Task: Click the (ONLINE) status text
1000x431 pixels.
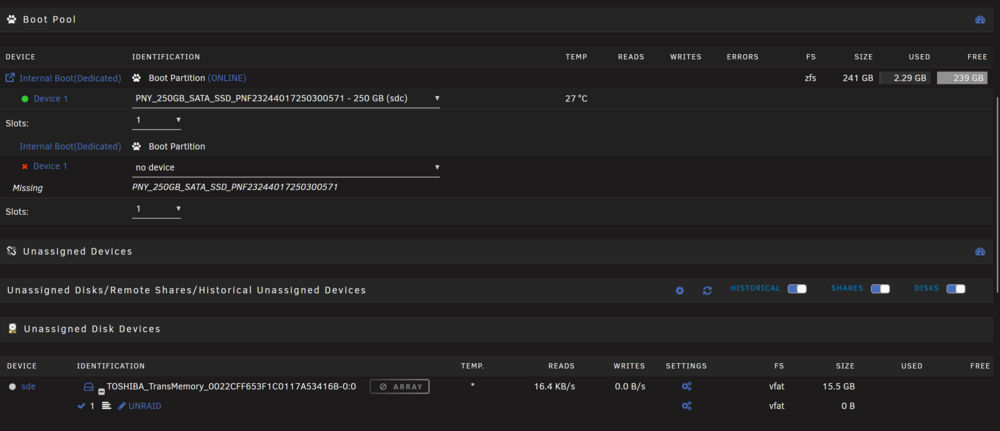Action: pyautogui.click(x=227, y=78)
